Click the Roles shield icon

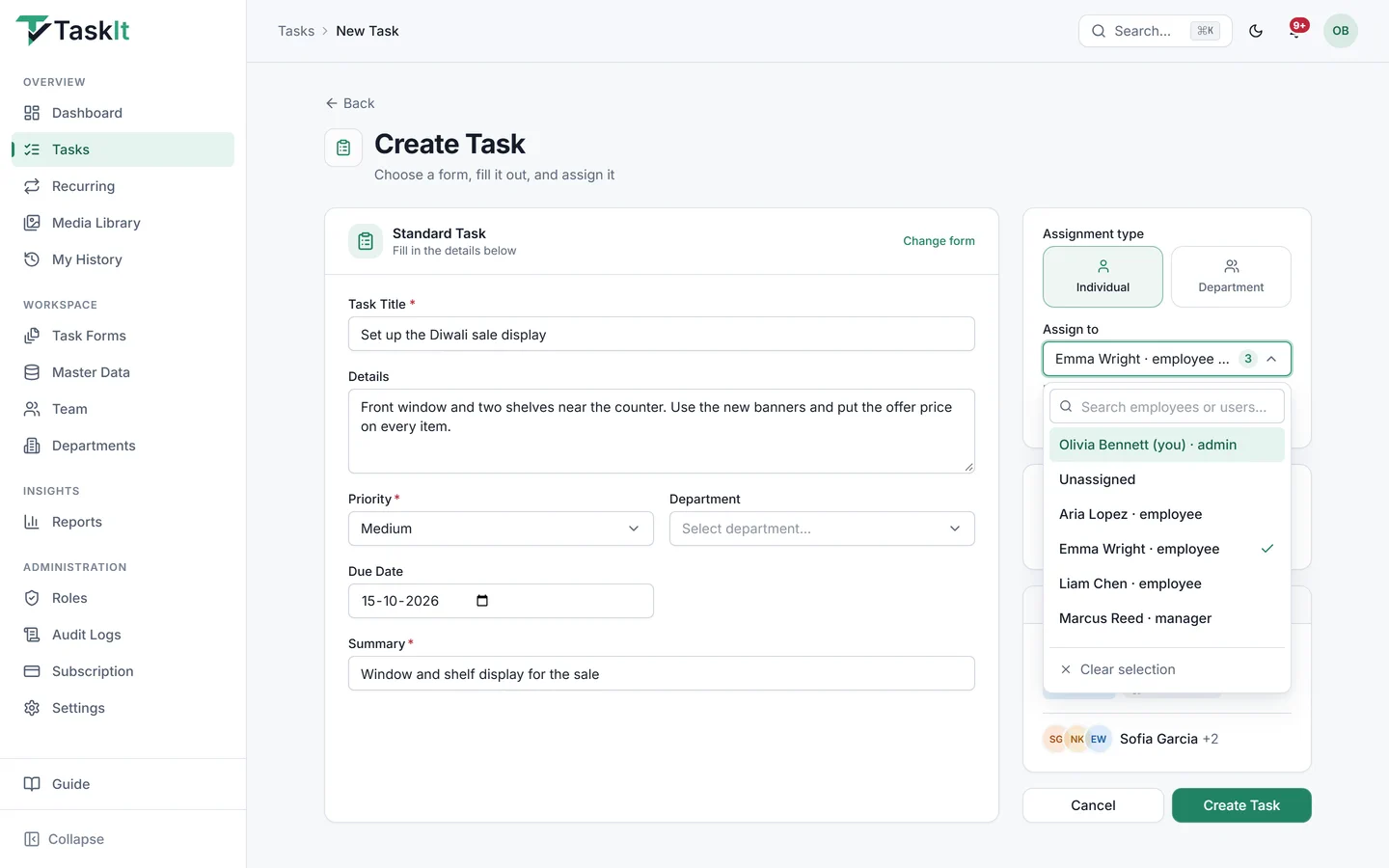(x=32, y=598)
